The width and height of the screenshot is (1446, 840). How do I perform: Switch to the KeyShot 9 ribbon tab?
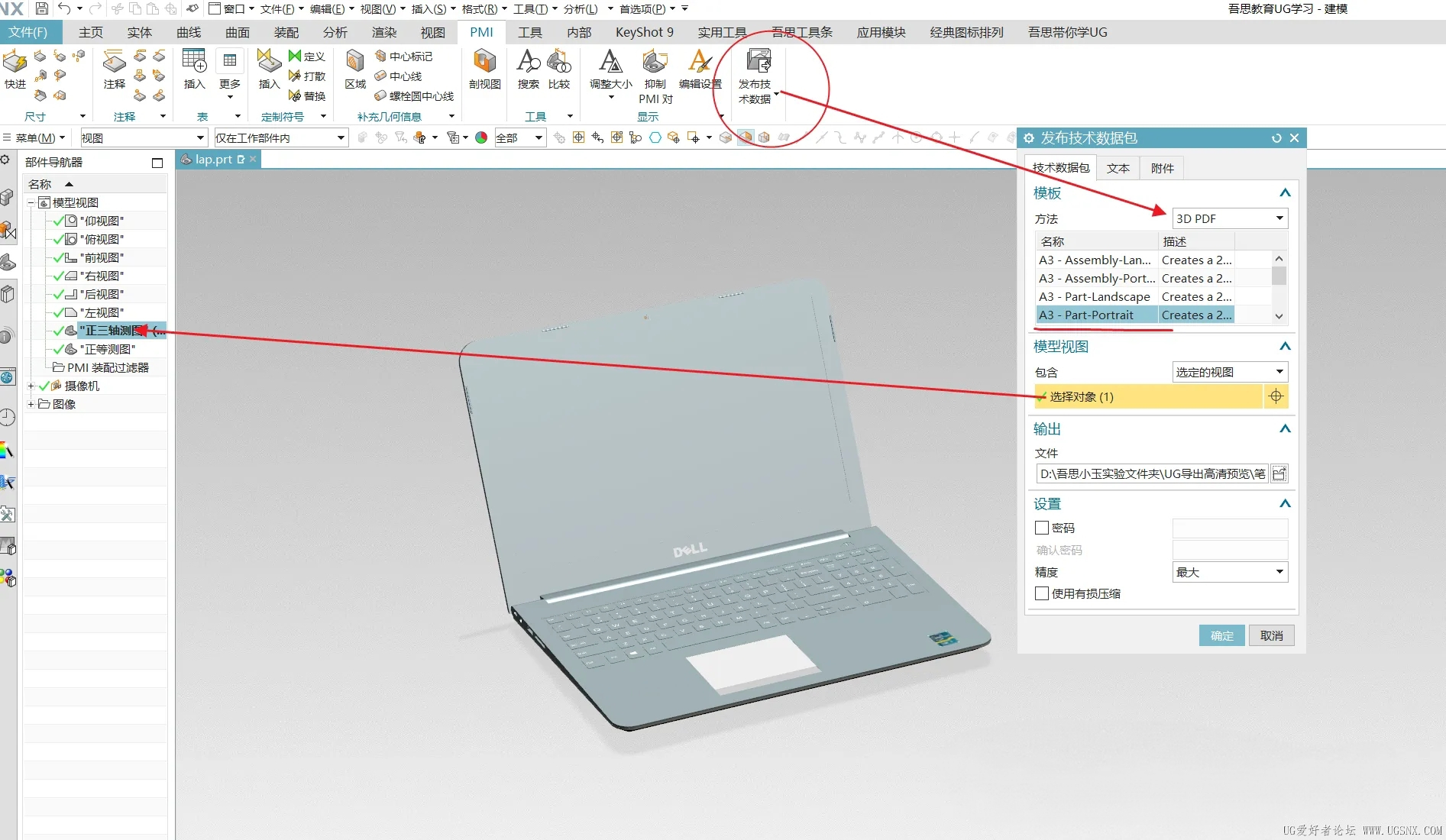pos(645,32)
